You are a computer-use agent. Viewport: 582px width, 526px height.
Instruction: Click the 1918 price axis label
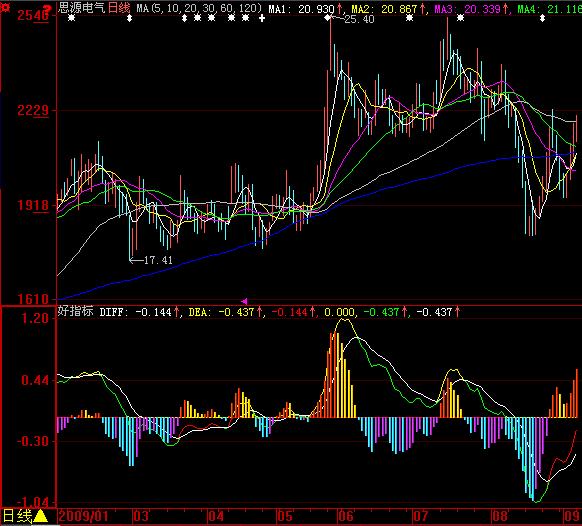[x=33, y=205]
